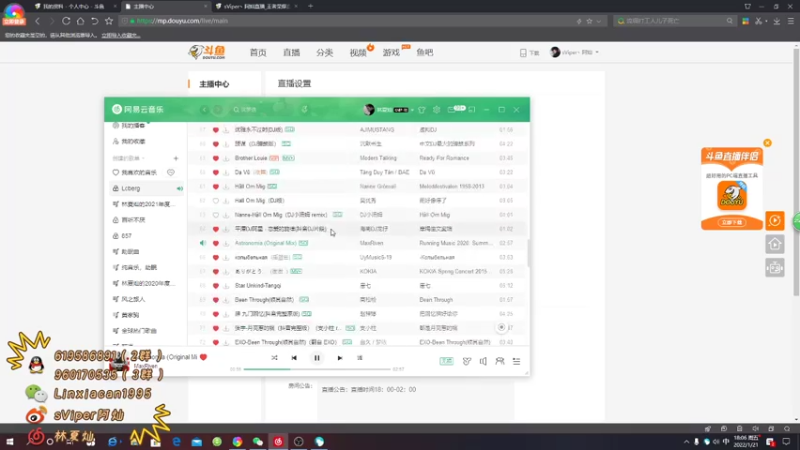800x450 pixels.
Task: Toggle like heart on Brother Louie
Action: pos(216,158)
